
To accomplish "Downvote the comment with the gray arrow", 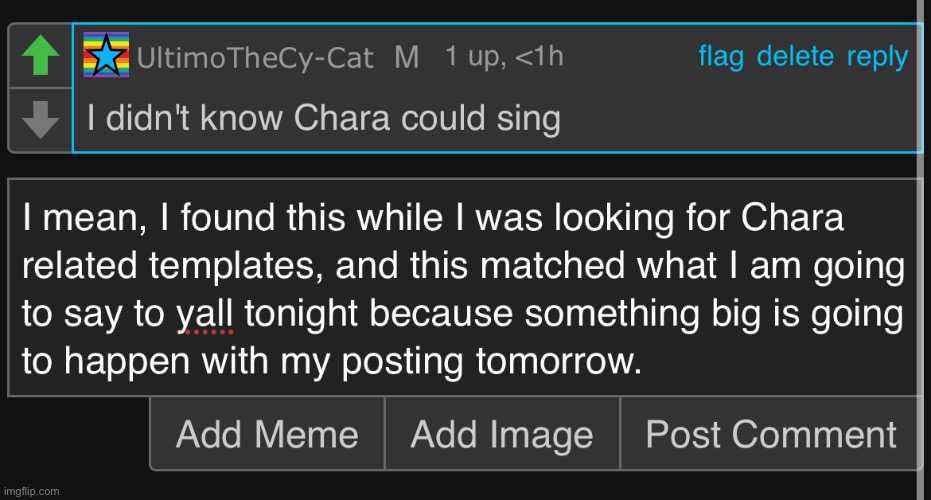I will coord(40,120).
